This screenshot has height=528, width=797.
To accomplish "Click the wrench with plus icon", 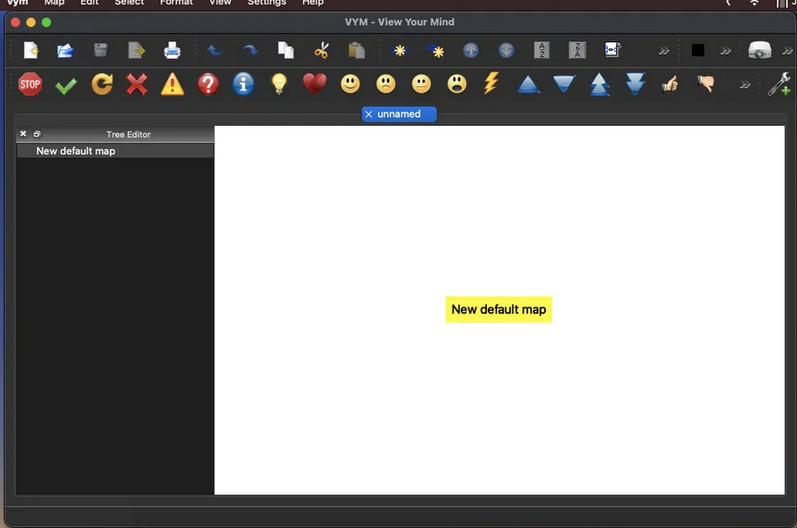I will pyautogui.click(x=779, y=84).
